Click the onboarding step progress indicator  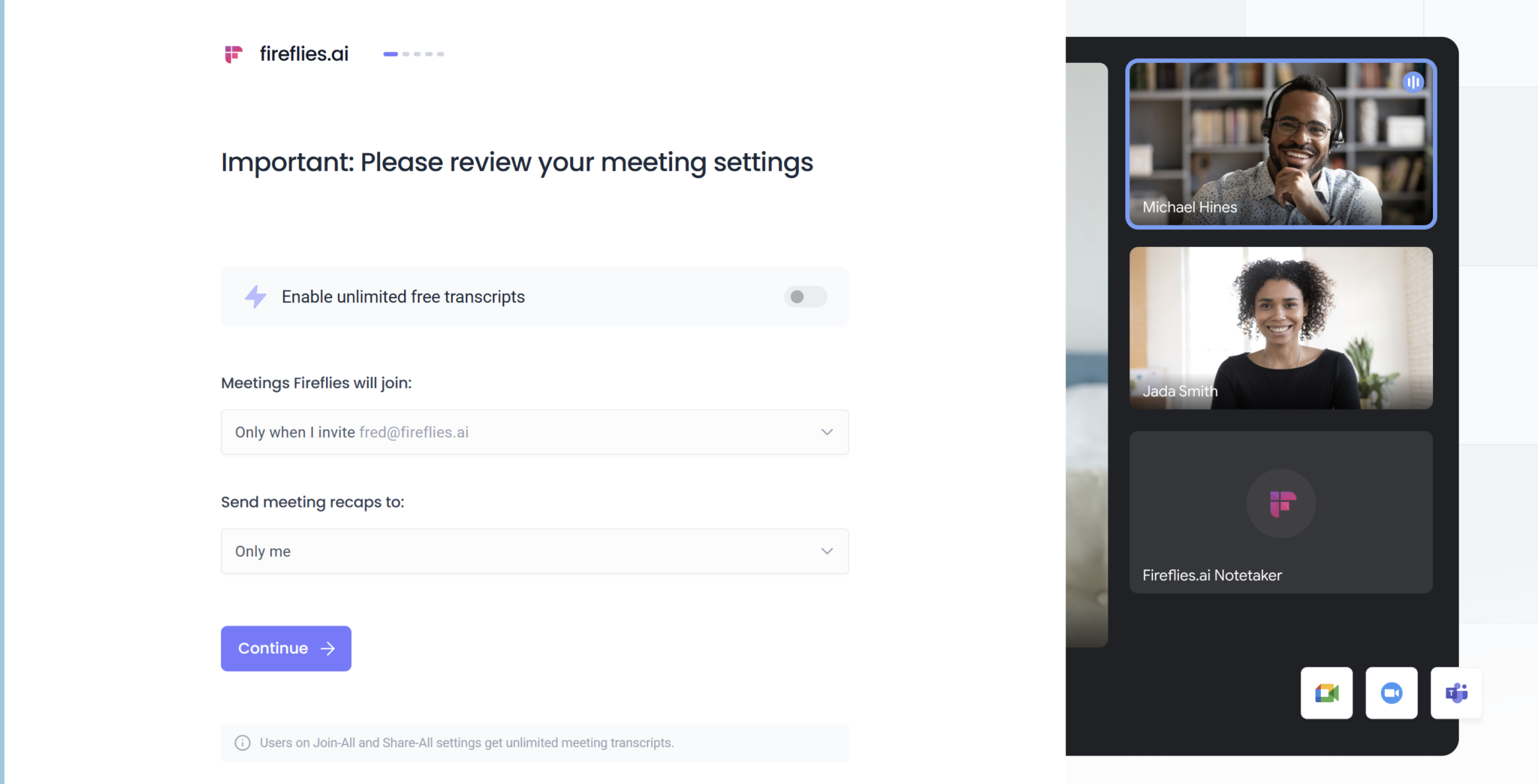click(x=414, y=54)
